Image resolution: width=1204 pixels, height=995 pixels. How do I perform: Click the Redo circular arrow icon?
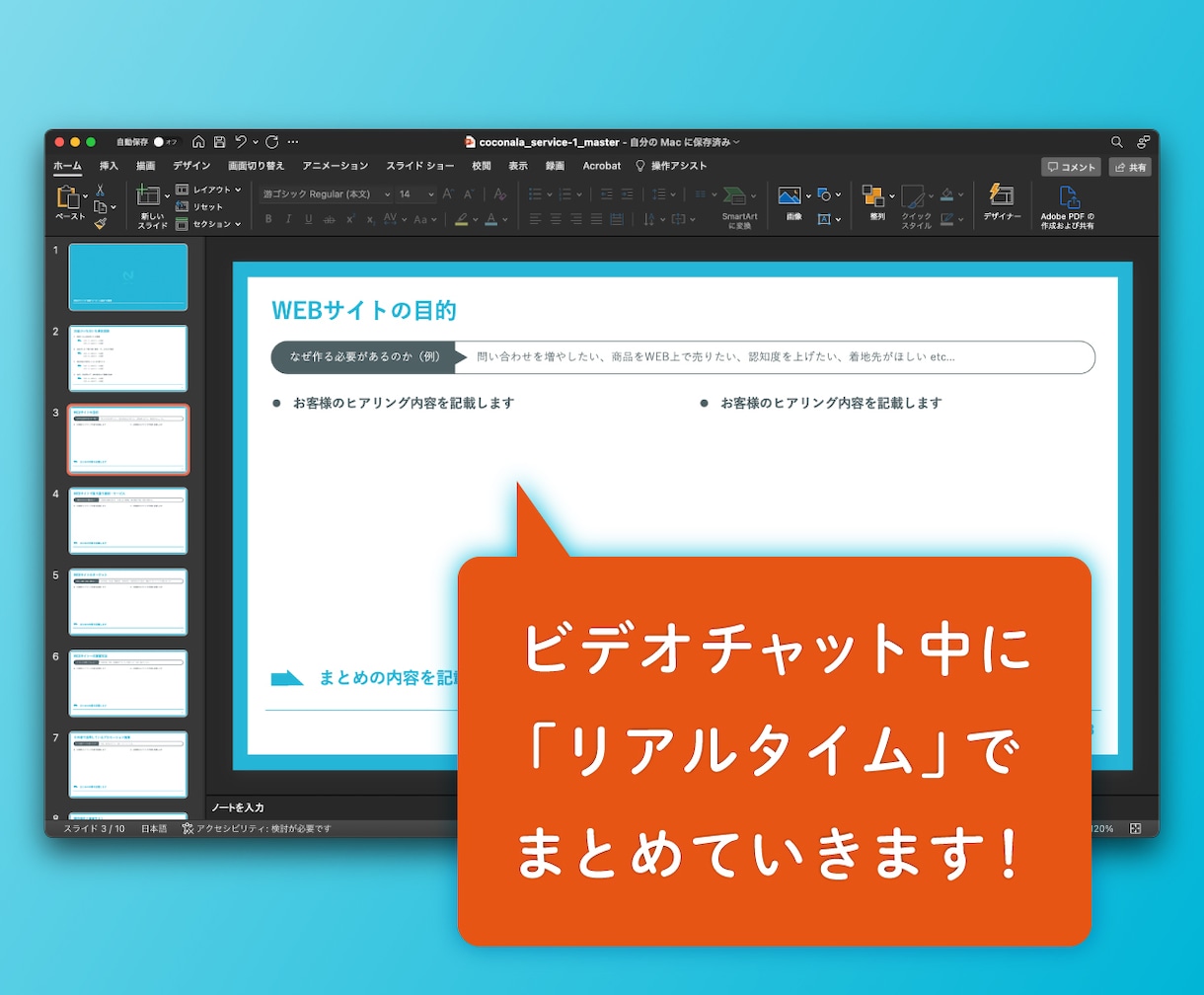(x=272, y=142)
